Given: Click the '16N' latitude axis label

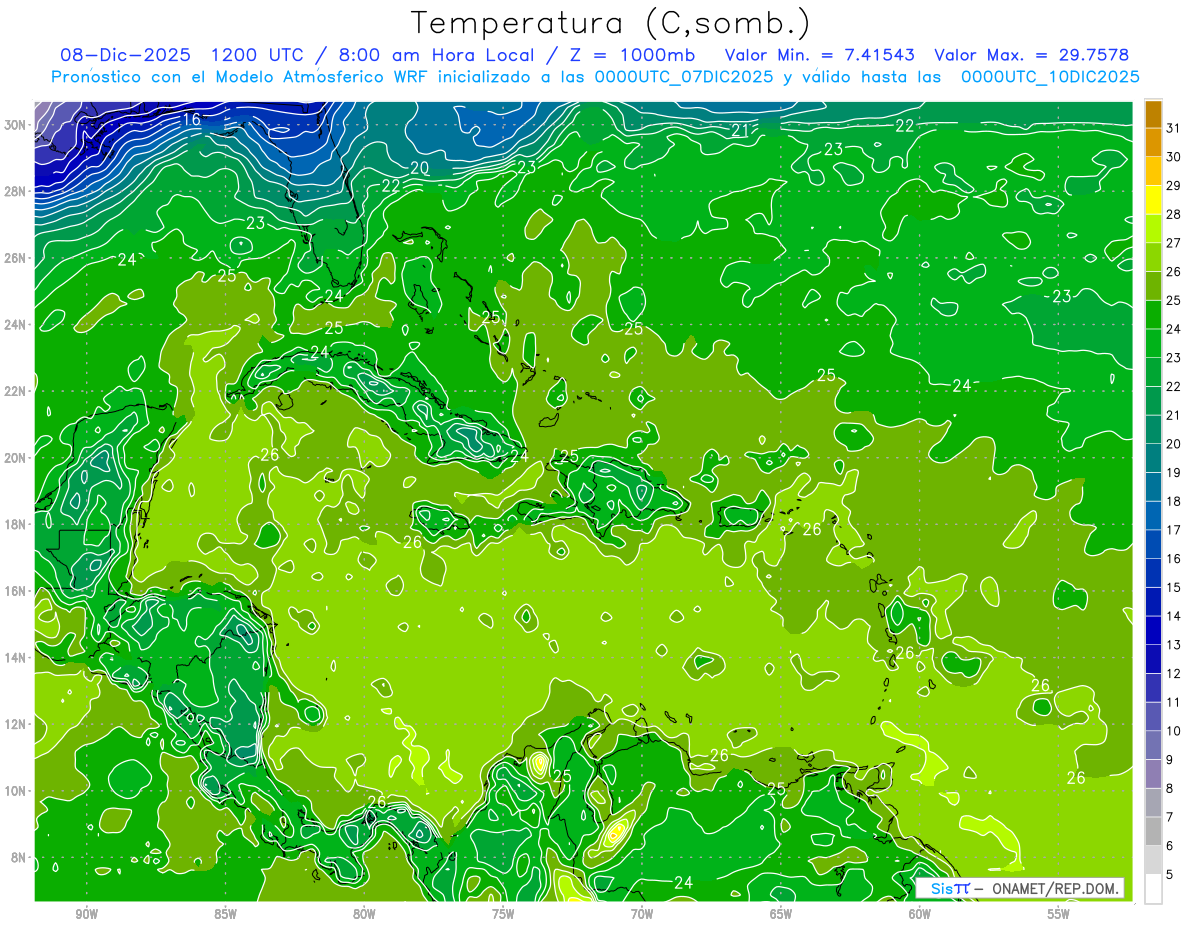Looking at the screenshot, I should pos(16,591).
